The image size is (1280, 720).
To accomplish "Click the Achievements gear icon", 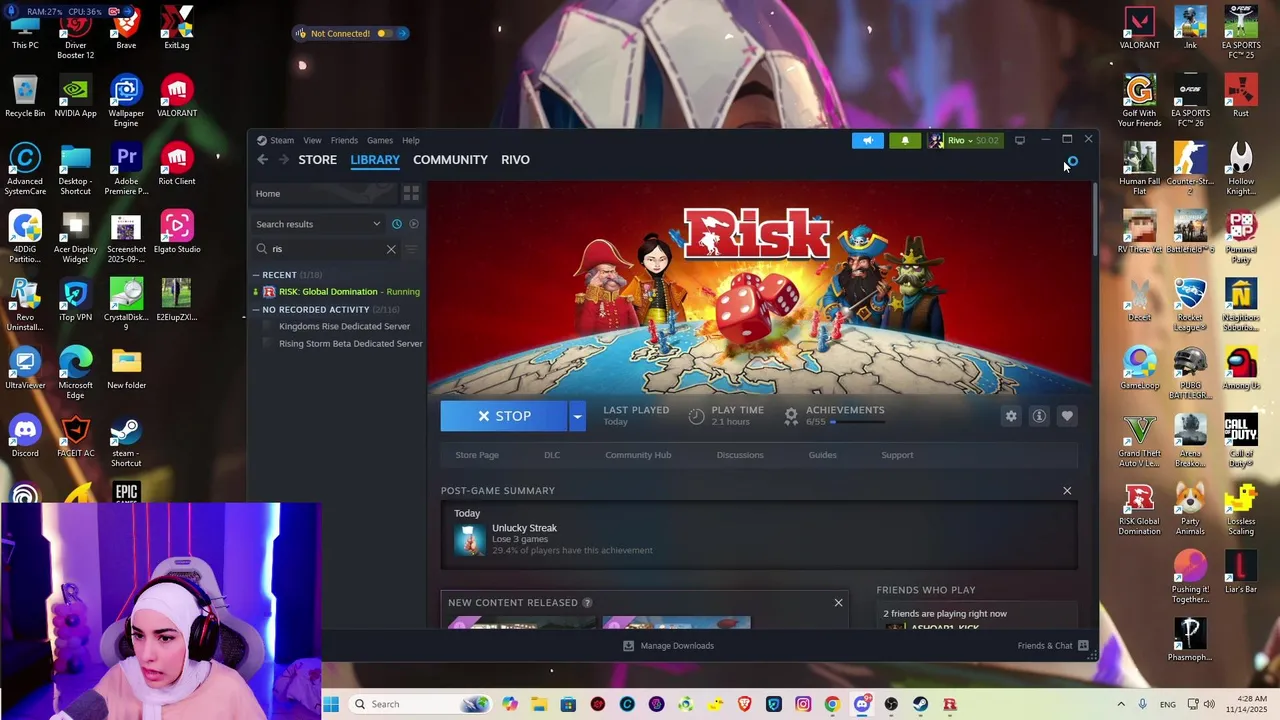I will (x=791, y=416).
